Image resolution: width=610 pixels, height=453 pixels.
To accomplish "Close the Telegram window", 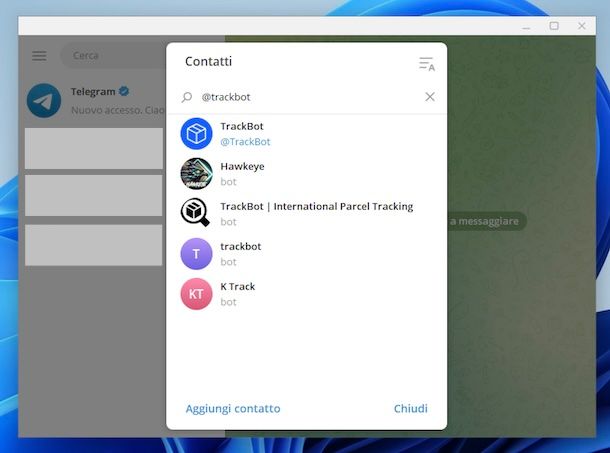I will pos(582,26).
